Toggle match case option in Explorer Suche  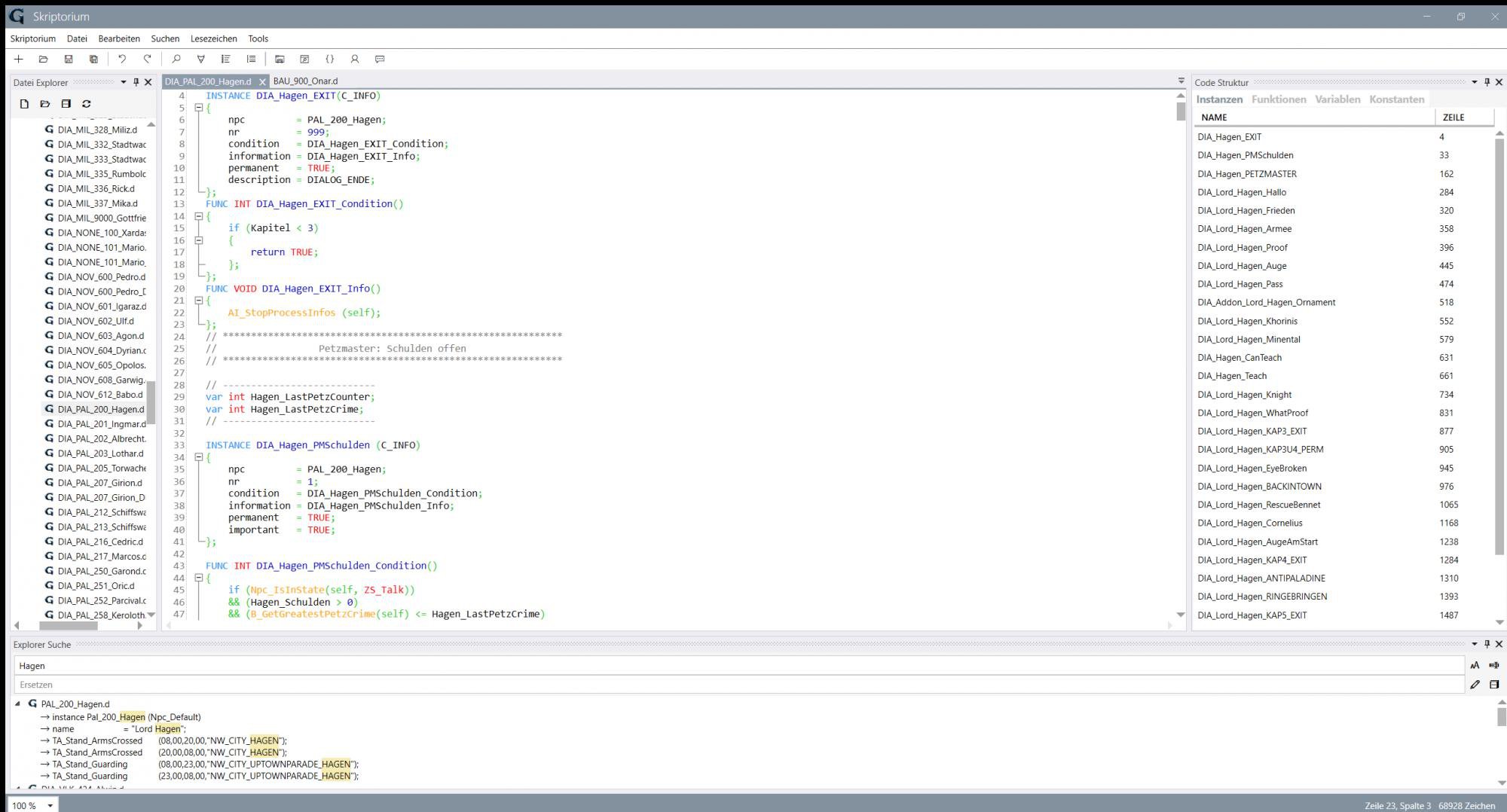point(1475,665)
